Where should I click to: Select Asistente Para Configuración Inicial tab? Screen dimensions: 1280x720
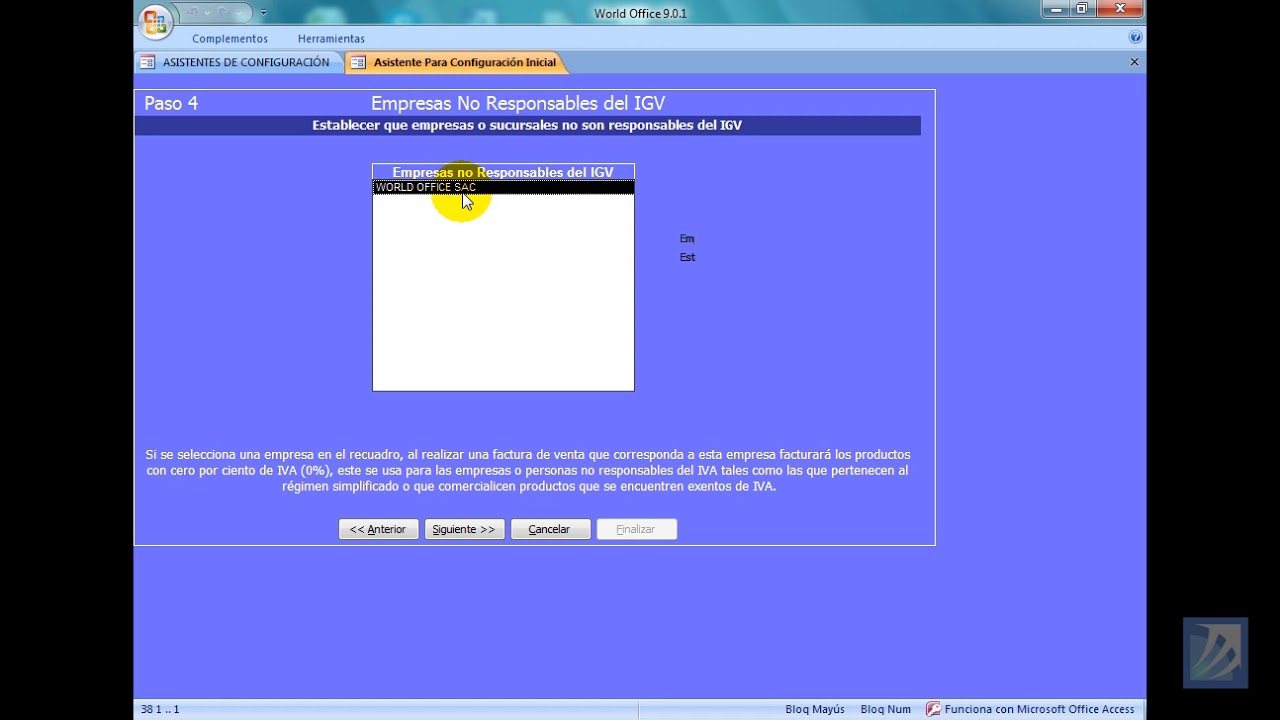click(454, 62)
